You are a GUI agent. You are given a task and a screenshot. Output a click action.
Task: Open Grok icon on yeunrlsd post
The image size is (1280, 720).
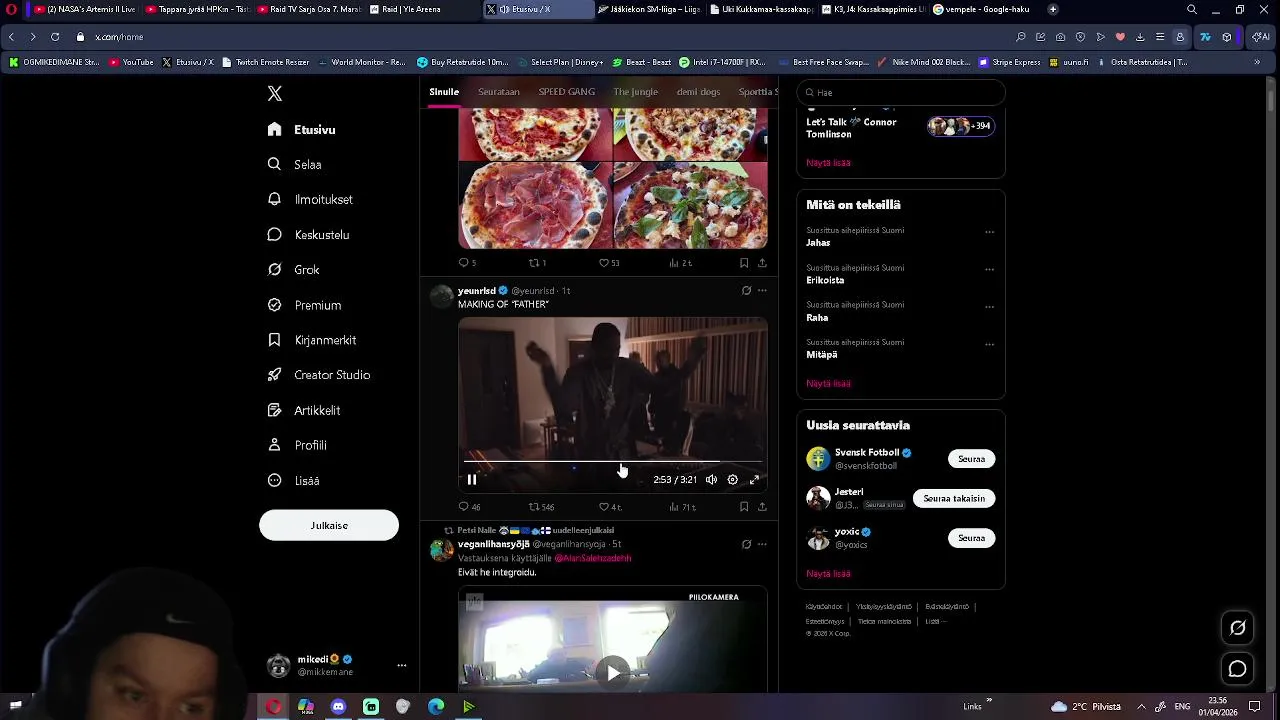[x=746, y=291]
